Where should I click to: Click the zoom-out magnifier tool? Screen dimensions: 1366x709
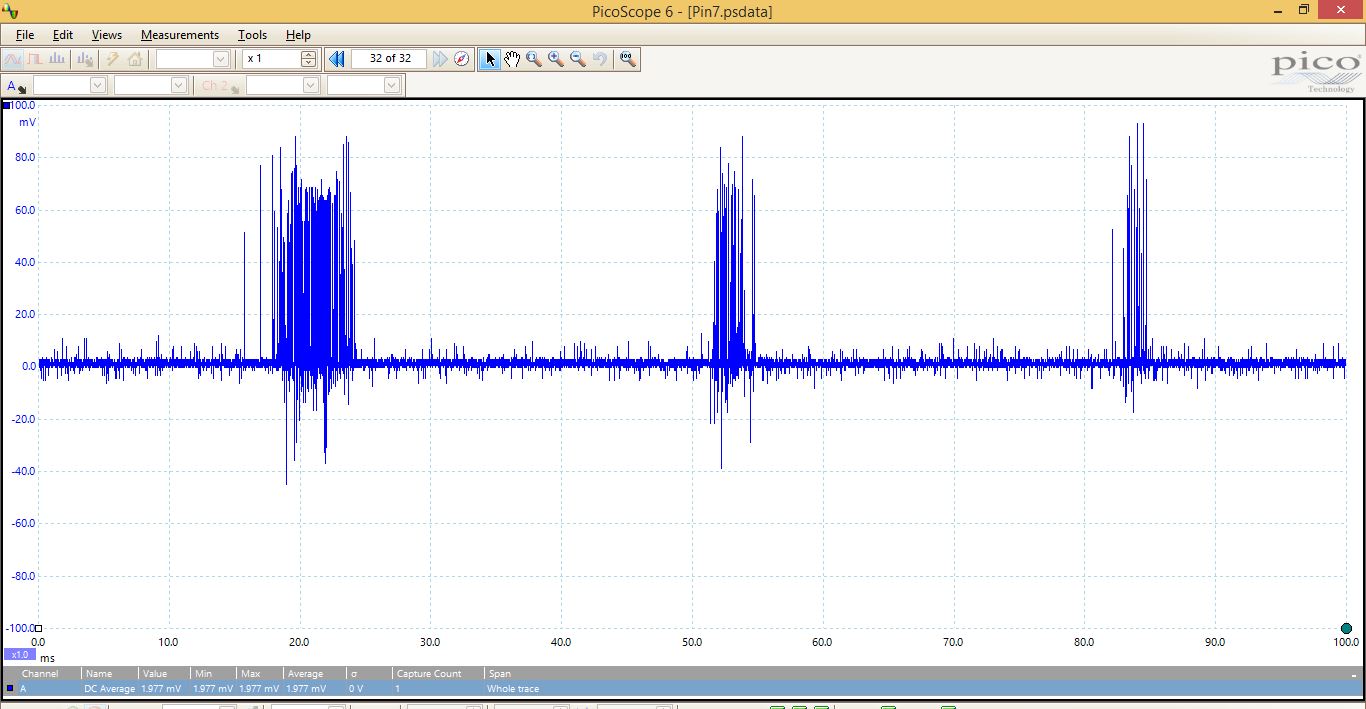(x=578, y=59)
